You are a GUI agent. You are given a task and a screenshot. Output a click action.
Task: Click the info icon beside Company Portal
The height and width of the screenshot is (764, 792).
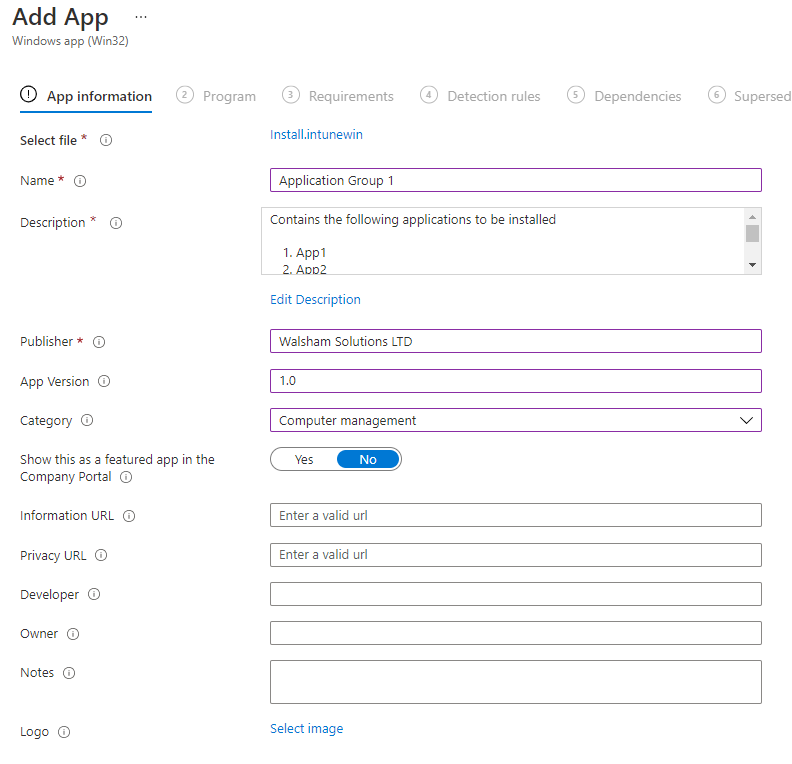click(x=126, y=477)
